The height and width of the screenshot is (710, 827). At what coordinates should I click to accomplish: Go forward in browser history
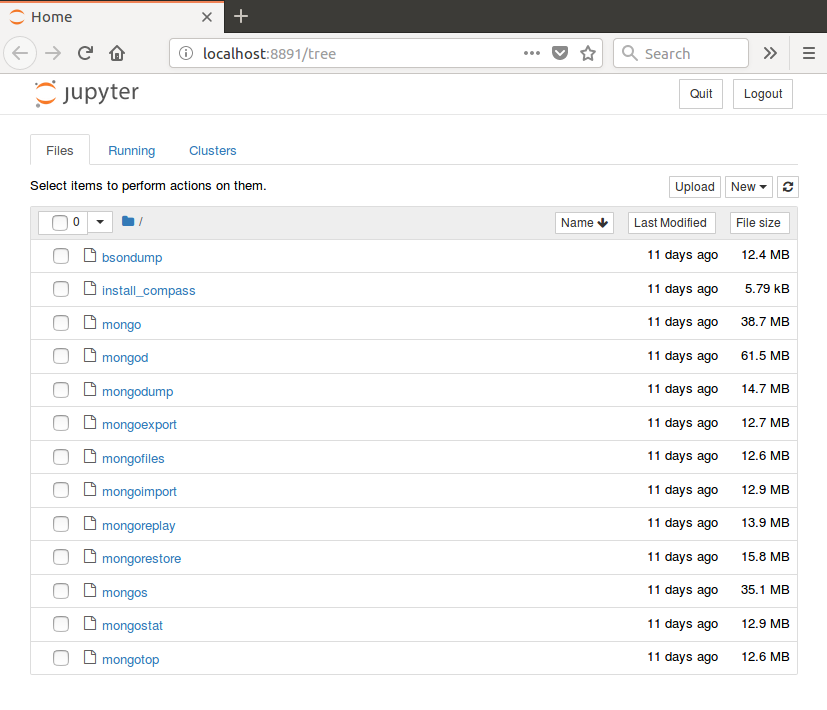click(x=53, y=53)
